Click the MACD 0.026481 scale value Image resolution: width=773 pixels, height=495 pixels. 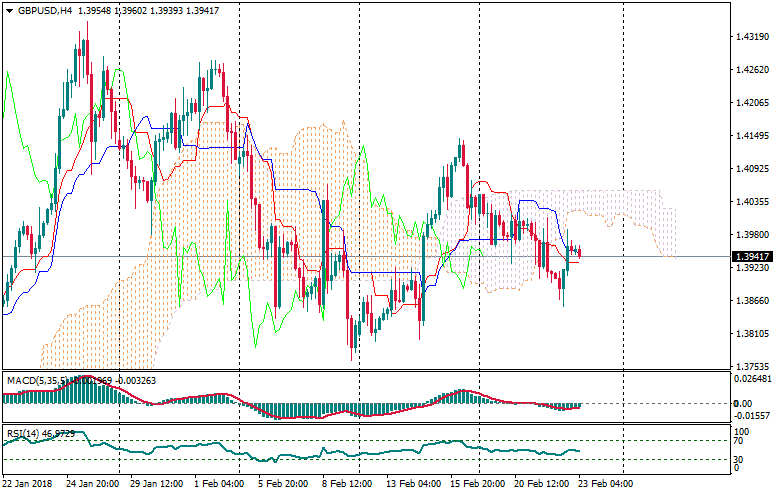[x=751, y=379]
